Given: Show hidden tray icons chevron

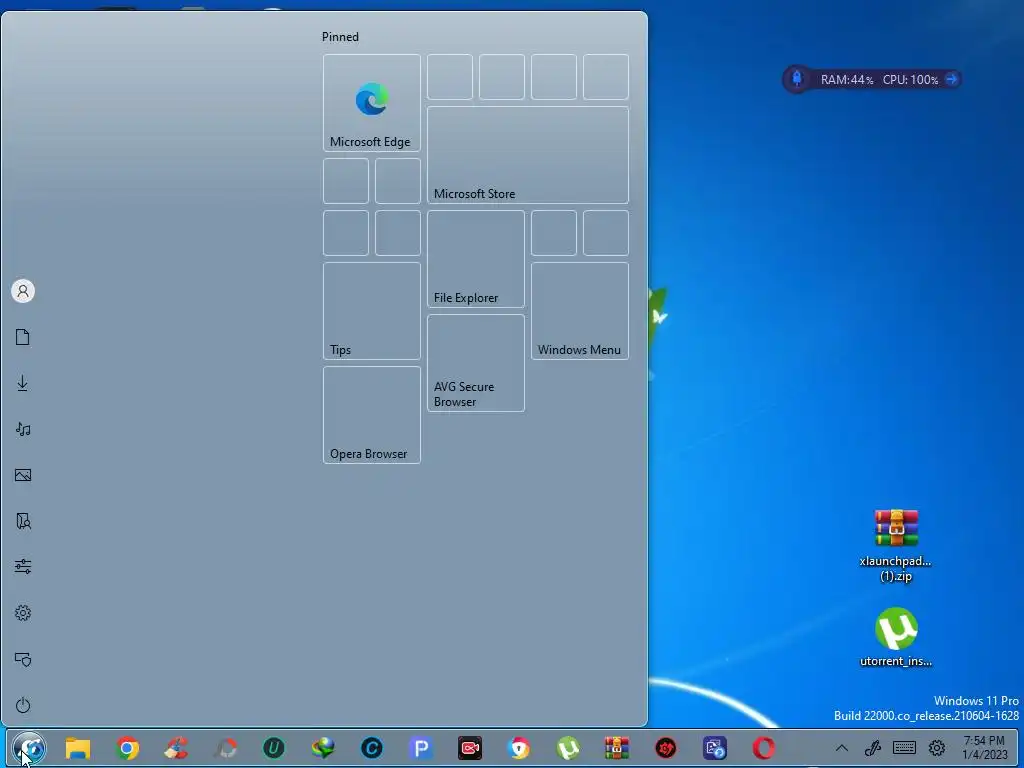Looking at the screenshot, I should 842,748.
